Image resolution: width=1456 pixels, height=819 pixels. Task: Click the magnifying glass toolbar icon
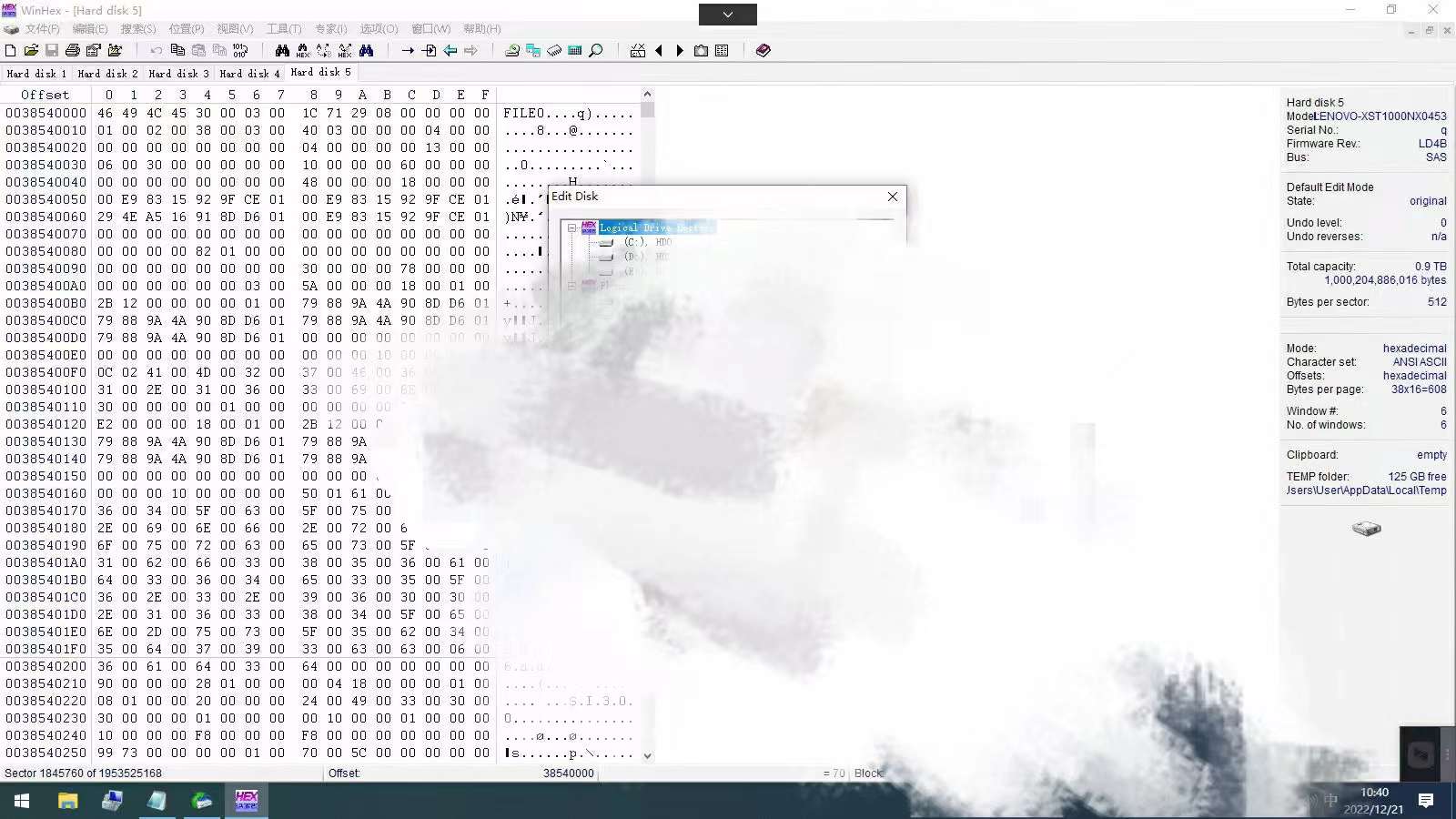coord(596,51)
